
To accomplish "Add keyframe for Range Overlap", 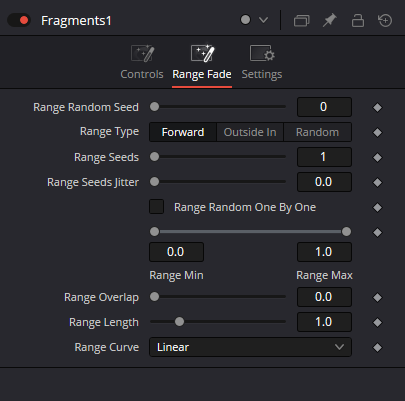I will [377, 297].
